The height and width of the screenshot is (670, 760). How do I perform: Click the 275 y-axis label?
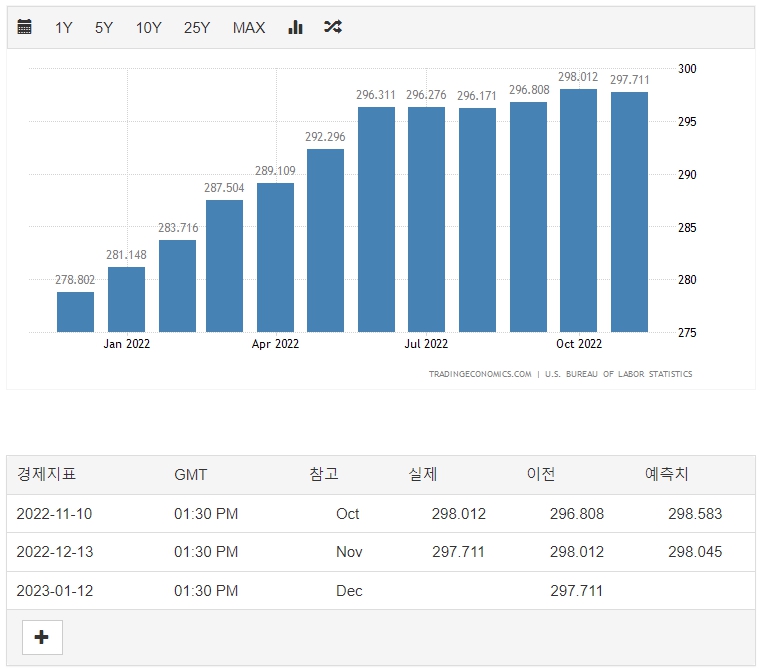687,333
